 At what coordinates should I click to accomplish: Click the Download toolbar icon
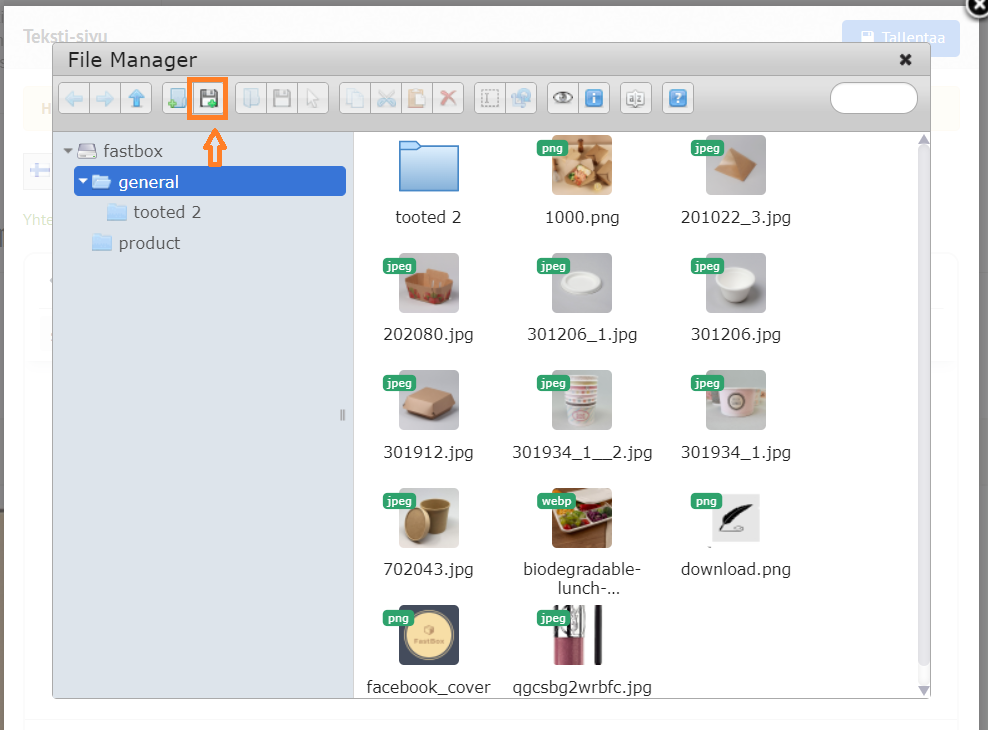coord(282,98)
